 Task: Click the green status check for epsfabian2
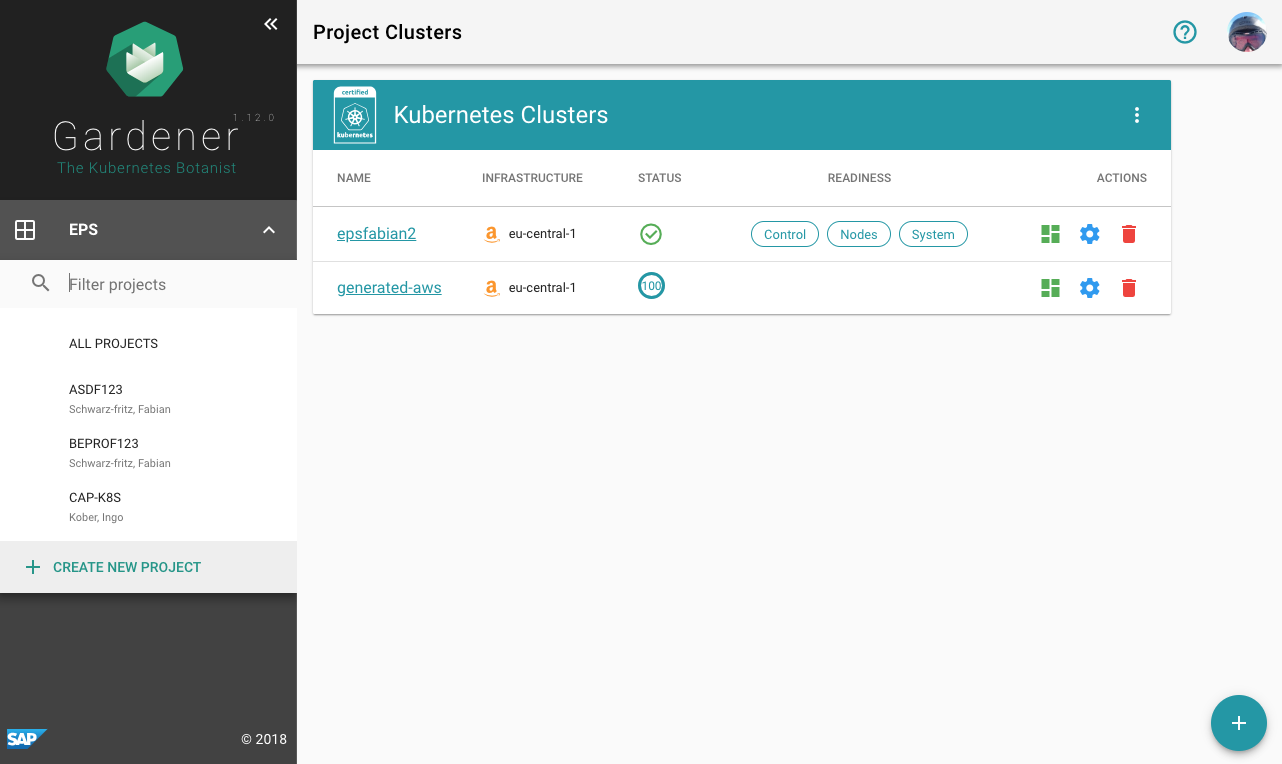click(651, 234)
